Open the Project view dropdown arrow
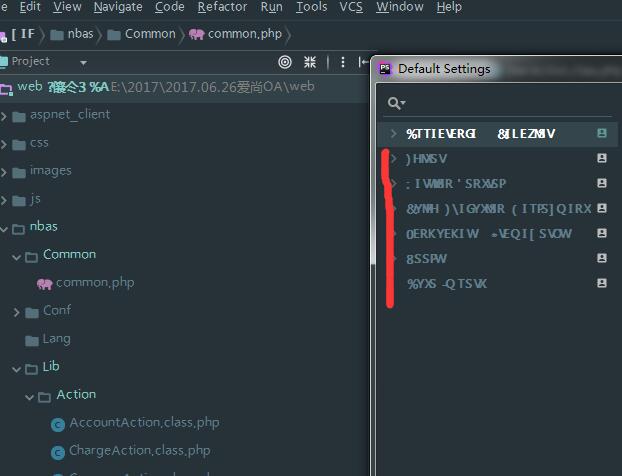The height and width of the screenshot is (476, 622). (x=83, y=63)
